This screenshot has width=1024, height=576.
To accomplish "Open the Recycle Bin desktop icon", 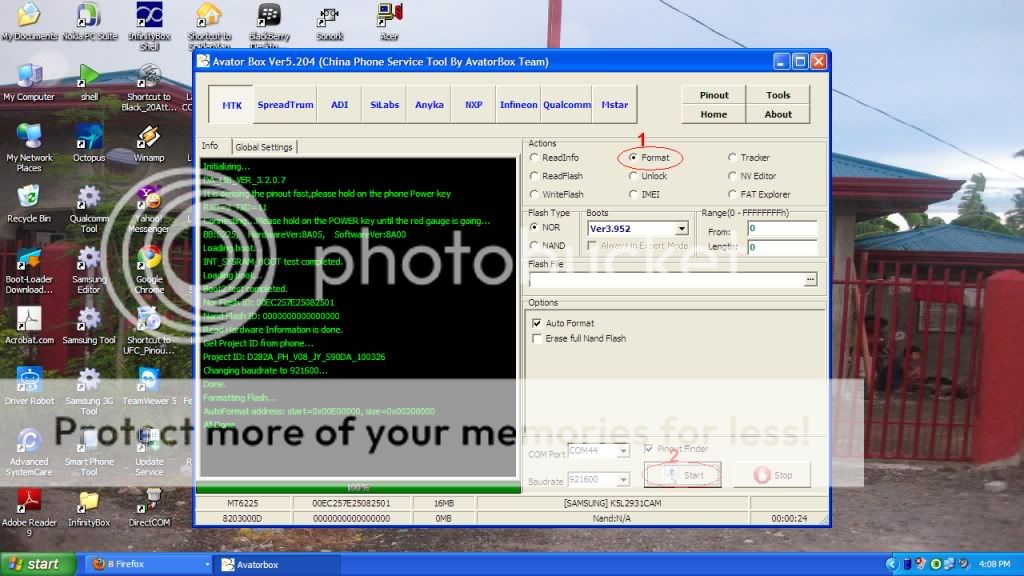I will [29, 196].
